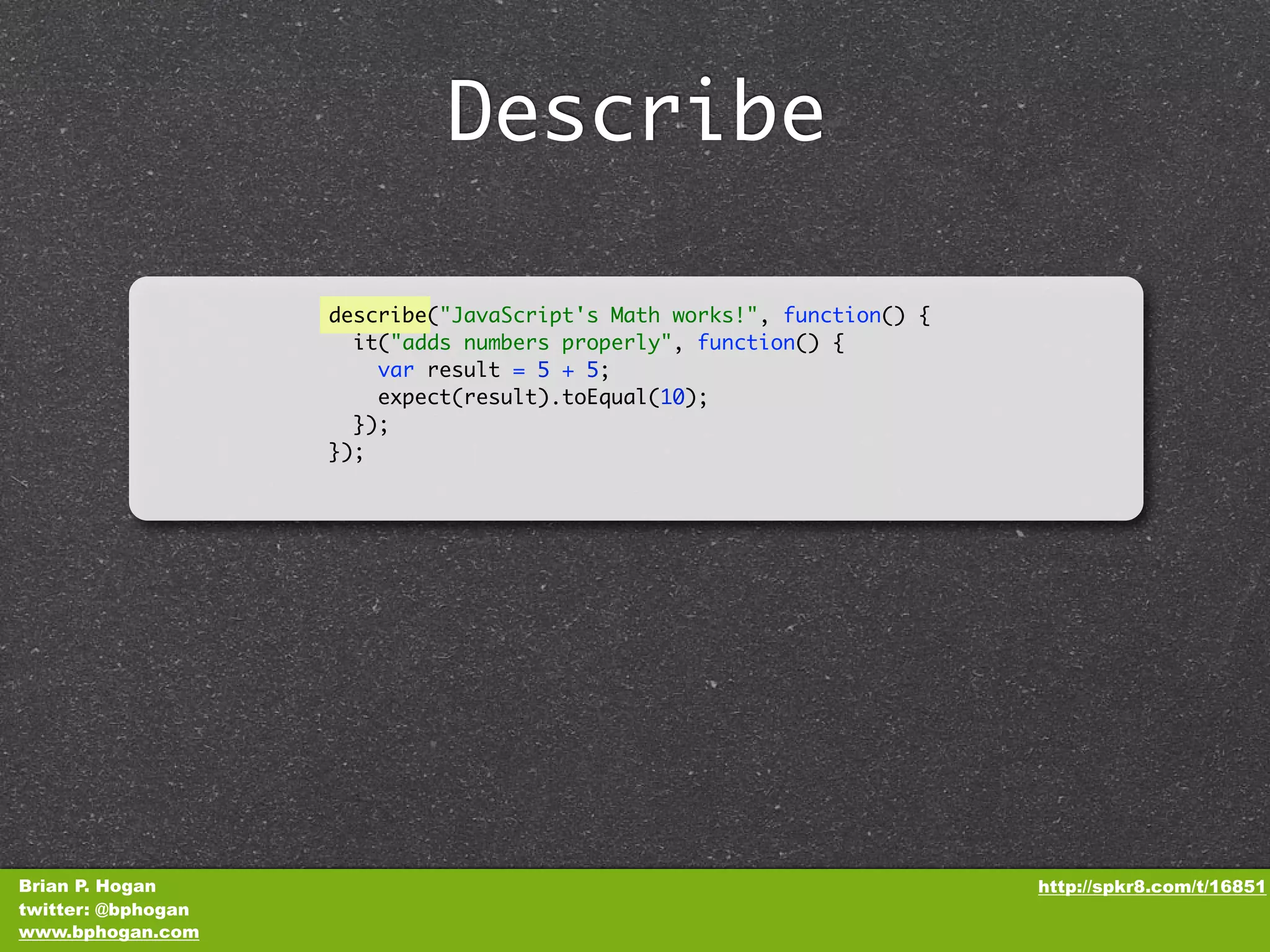Image resolution: width=1270 pixels, height=952 pixels.
Task: Click the yellow highlighted describe keyword
Action: pyautogui.click(x=376, y=315)
